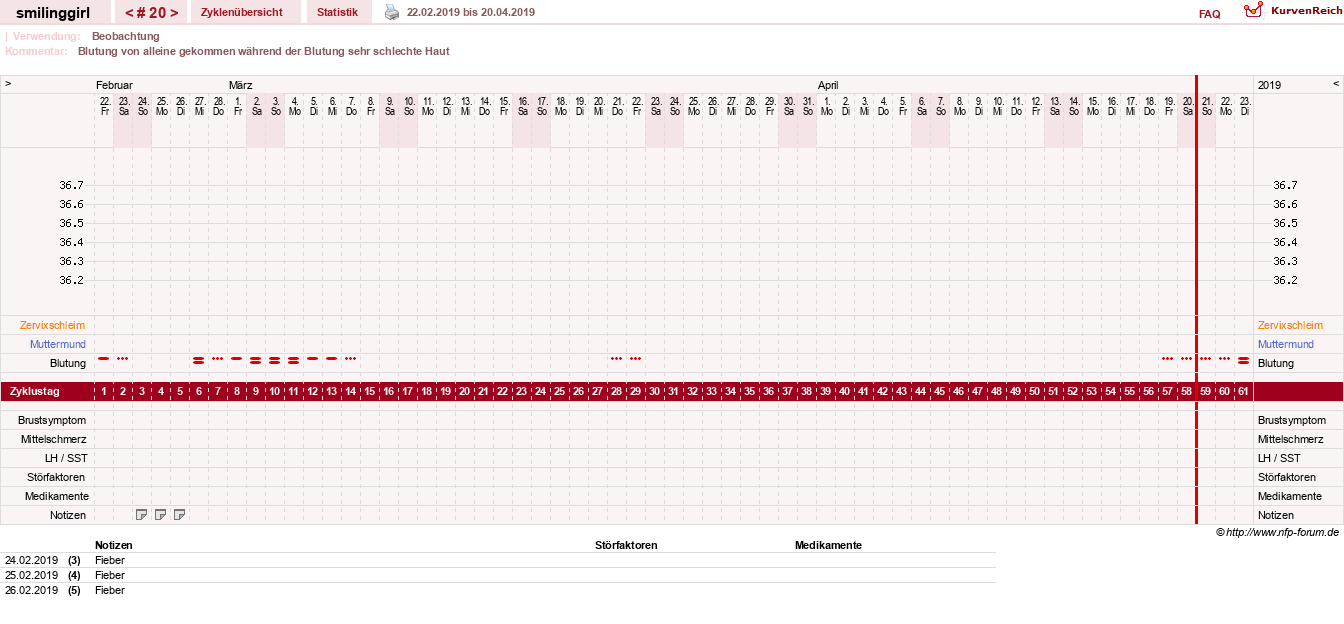Click right LH / SST row label

coord(1279,458)
